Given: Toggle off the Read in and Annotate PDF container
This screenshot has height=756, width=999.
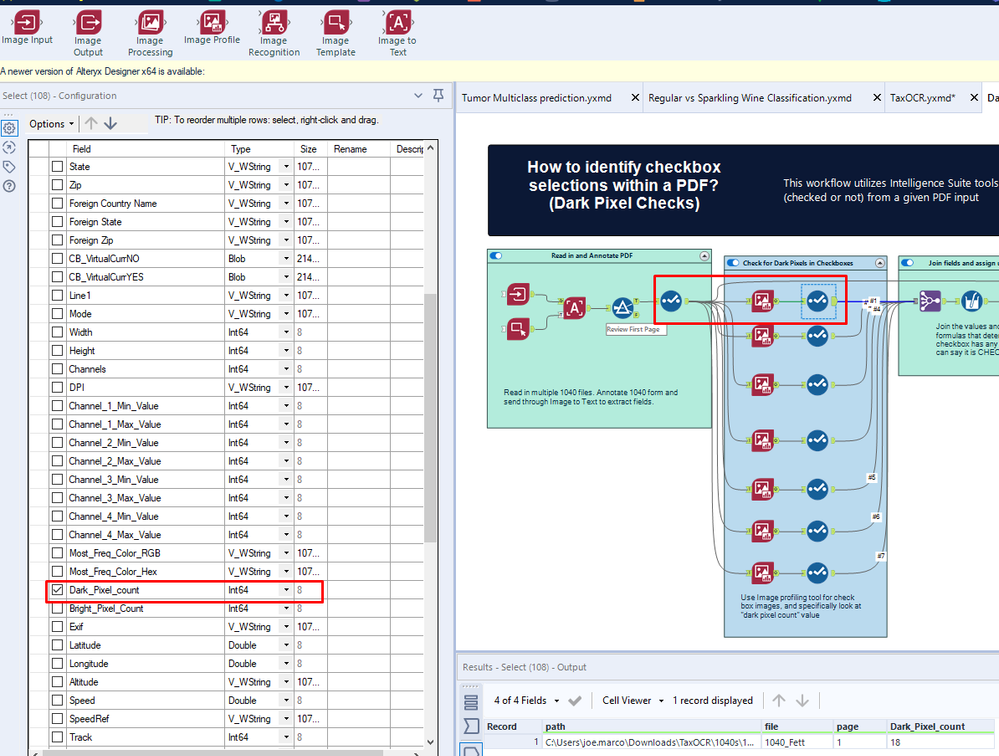Looking at the screenshot, I should pos(496,255).
